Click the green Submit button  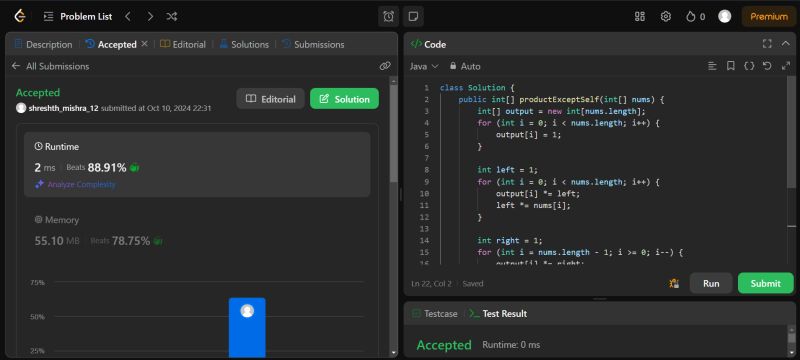pos(765,284)
